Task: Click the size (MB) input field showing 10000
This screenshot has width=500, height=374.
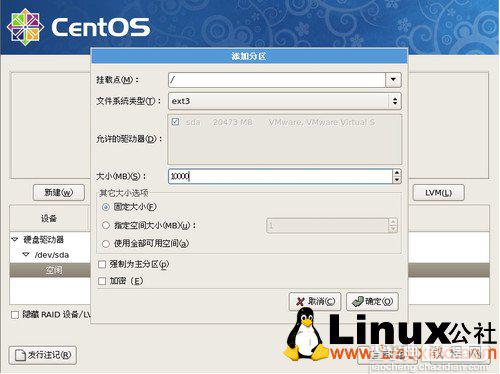Action: coord(281,176)
